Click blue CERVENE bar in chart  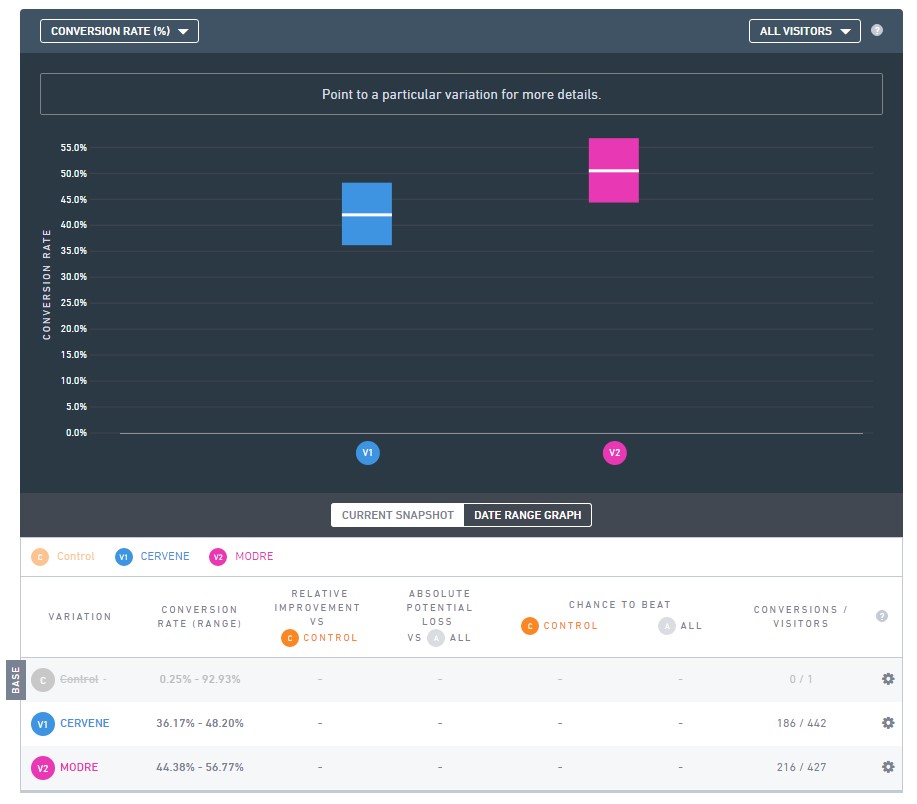367,214
